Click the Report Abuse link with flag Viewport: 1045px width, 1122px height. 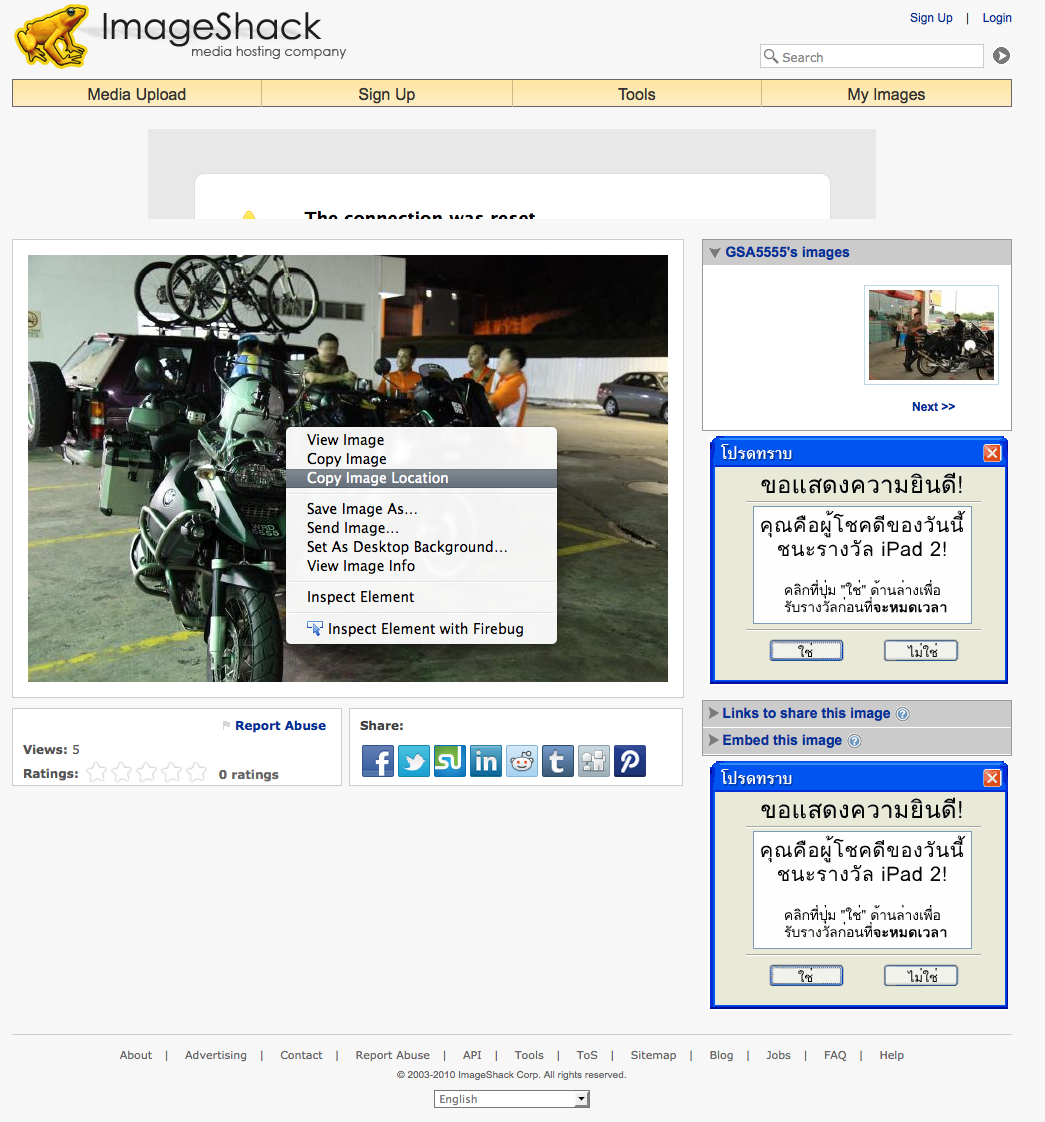point(273,726)
